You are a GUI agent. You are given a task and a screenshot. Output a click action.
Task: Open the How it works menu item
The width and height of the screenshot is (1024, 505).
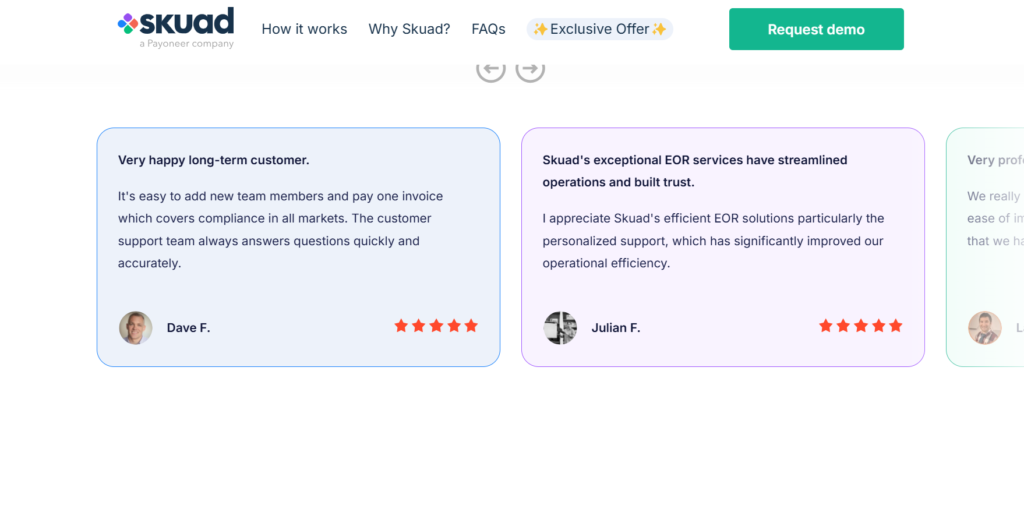[x=304, y=29]
